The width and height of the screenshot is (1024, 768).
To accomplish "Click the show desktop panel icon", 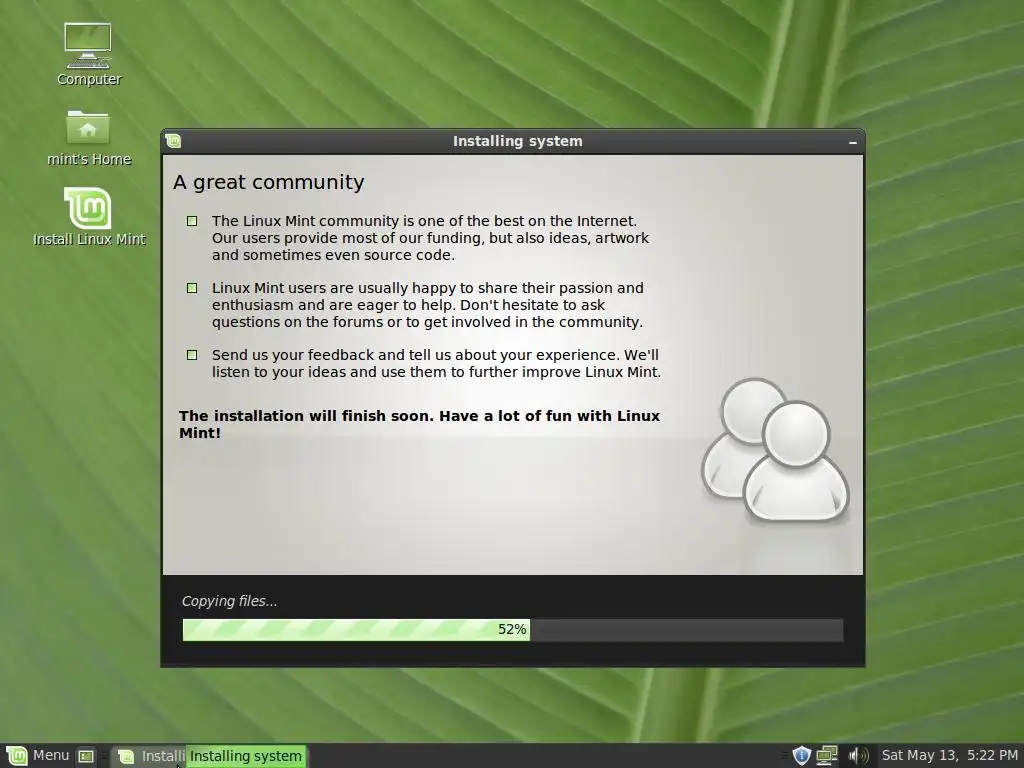I will tap(86, 756).
